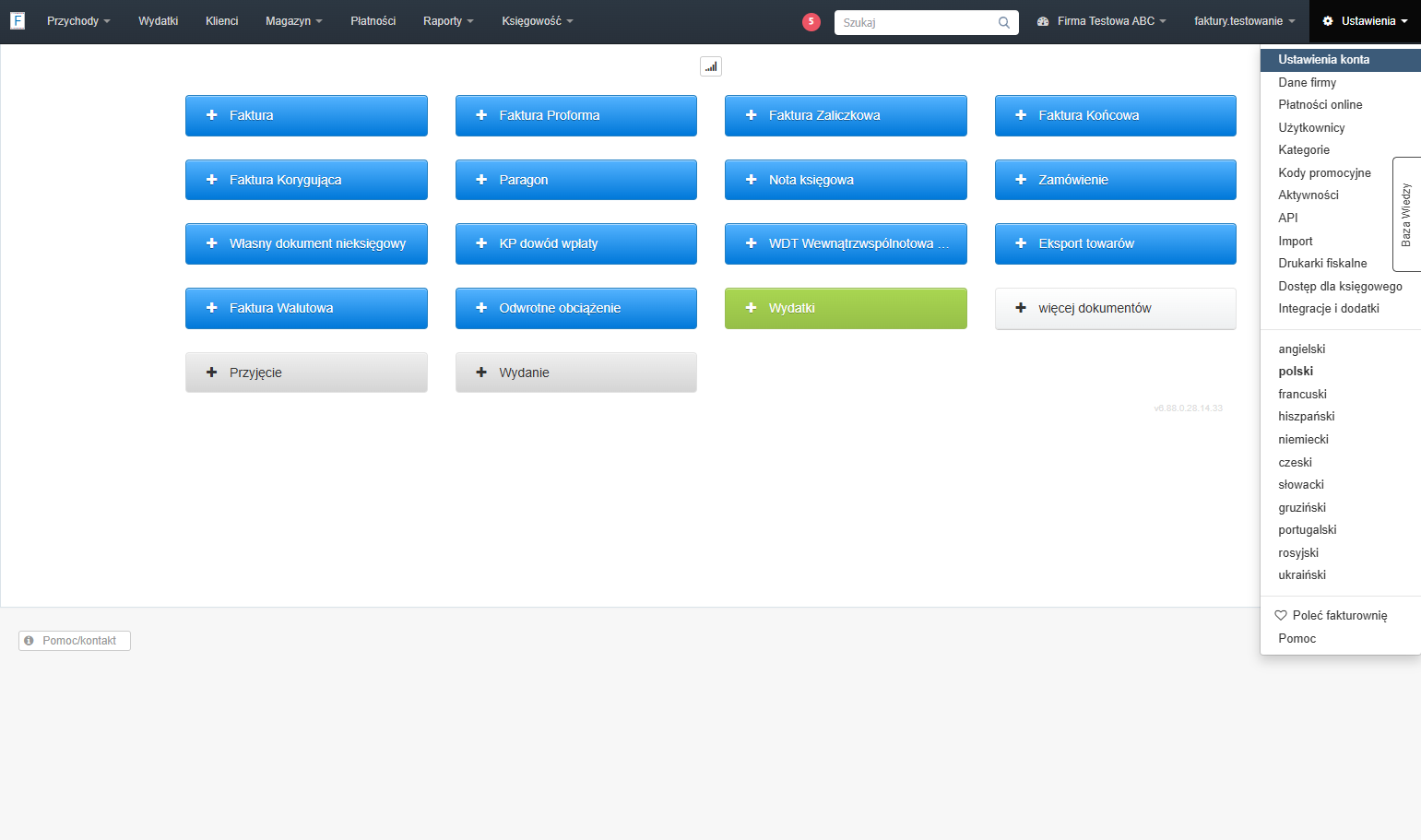Open Klienci from the navigation bar
Screen dimensions: 1421x840
point(222,21)
